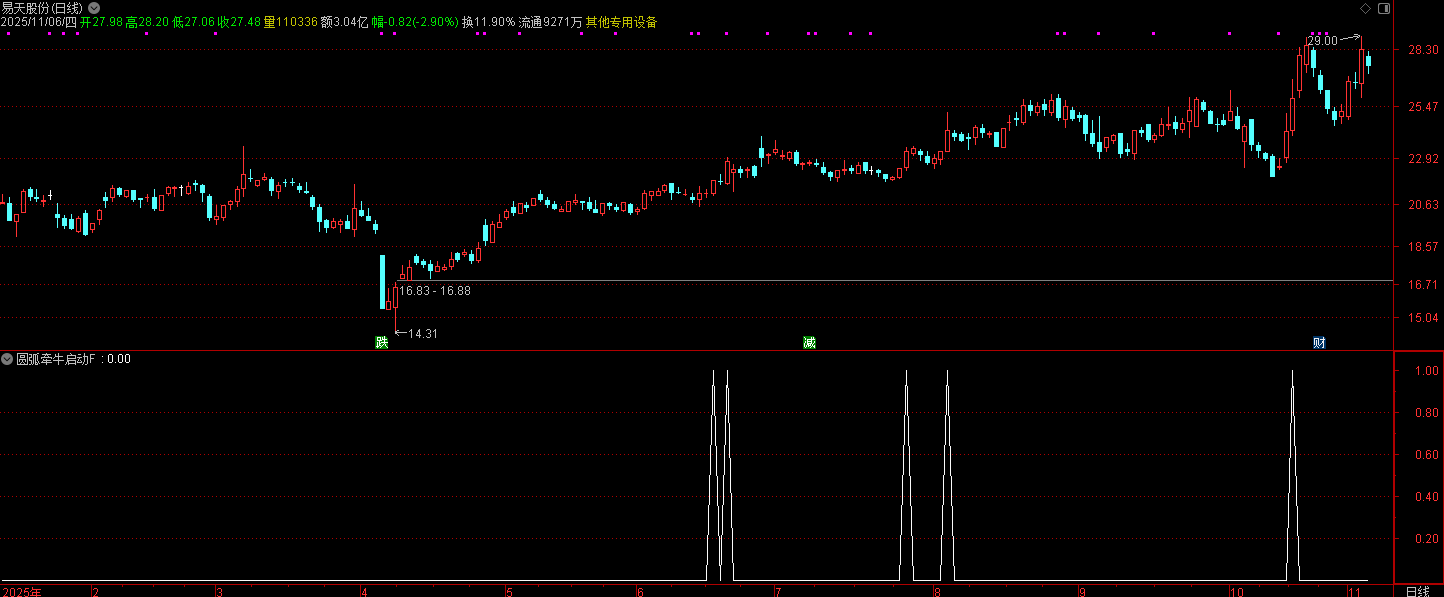The height and width of the screenshot is (597, 1444).
Task: Click the 20.63 price axis label
Action: [x=1423, y=205]
